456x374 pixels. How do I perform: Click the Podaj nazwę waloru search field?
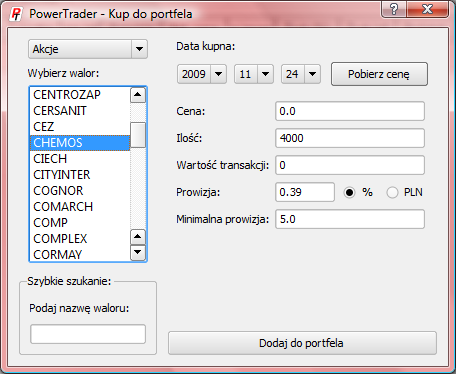pyautogui.click(x=88, y=334)
